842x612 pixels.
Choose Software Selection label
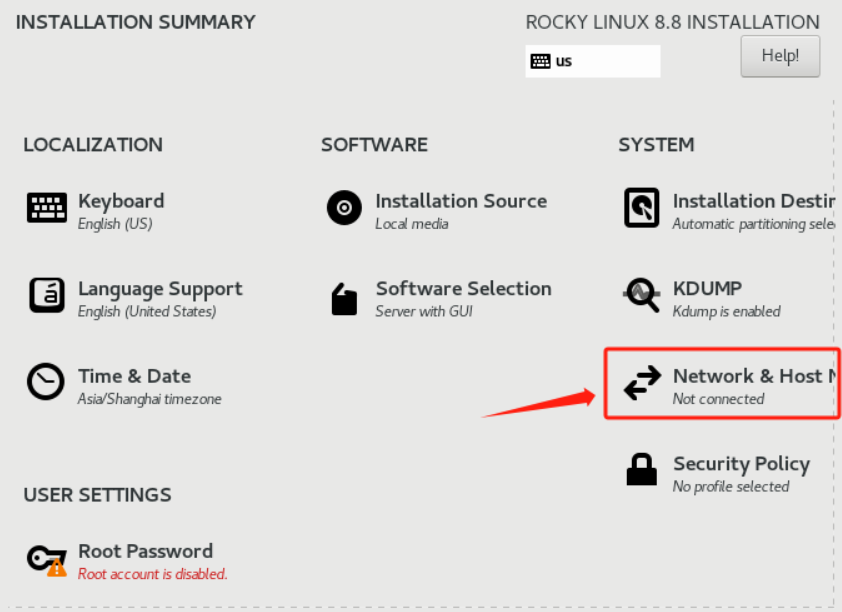463,289
